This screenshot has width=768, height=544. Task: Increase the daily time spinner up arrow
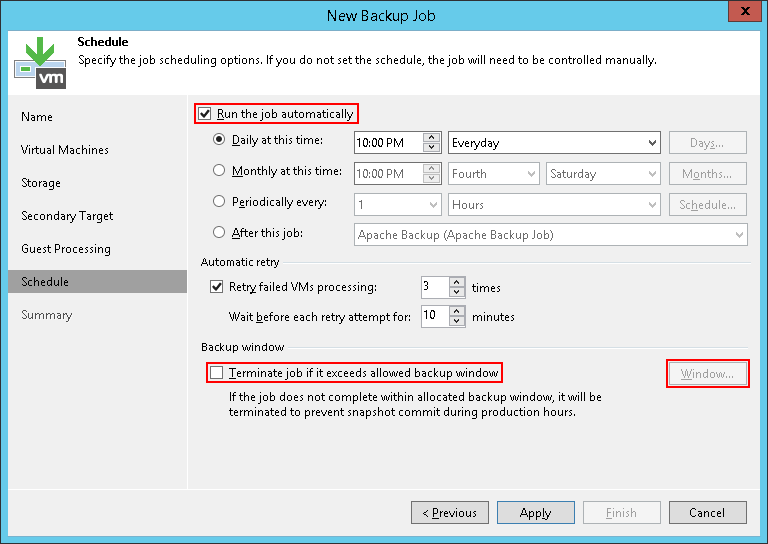point(432,138)
